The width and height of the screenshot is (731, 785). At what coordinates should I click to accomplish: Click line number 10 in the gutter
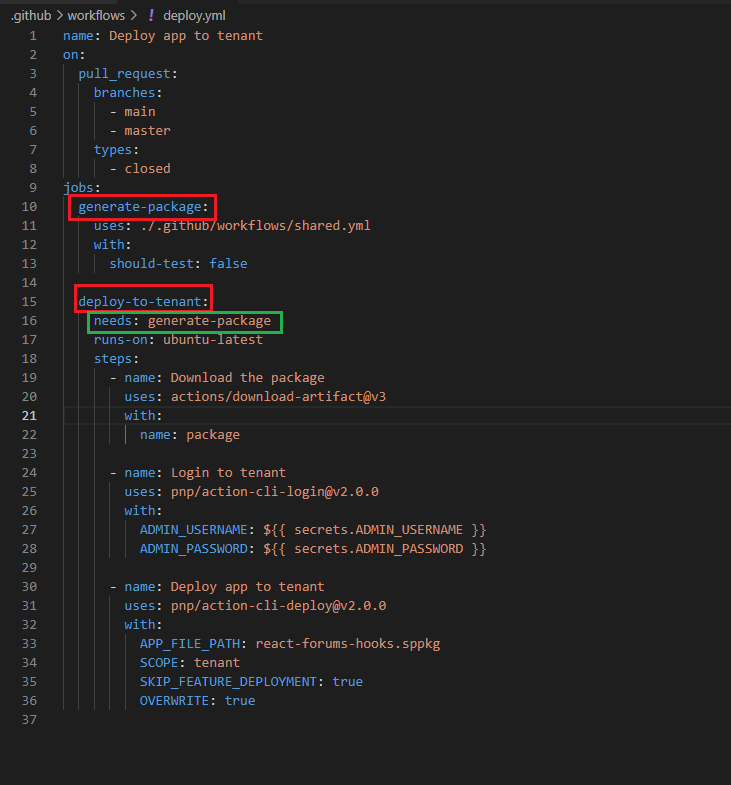tap(31, 207)
